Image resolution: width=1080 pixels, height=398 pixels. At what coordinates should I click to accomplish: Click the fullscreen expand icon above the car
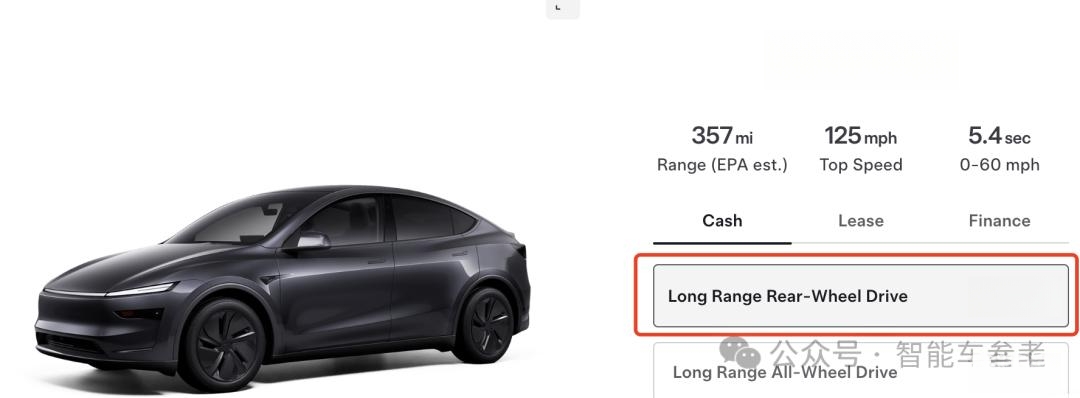(x=562, y=8)
